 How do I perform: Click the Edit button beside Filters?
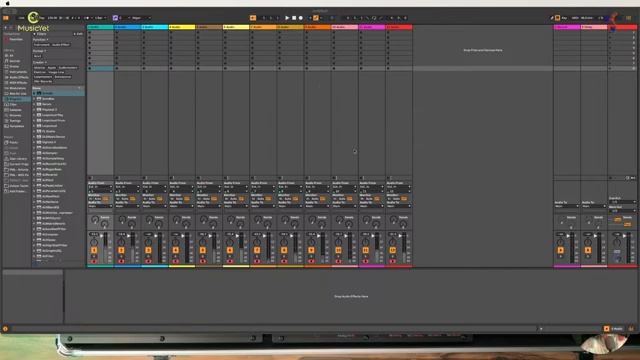tap(78, 34)
